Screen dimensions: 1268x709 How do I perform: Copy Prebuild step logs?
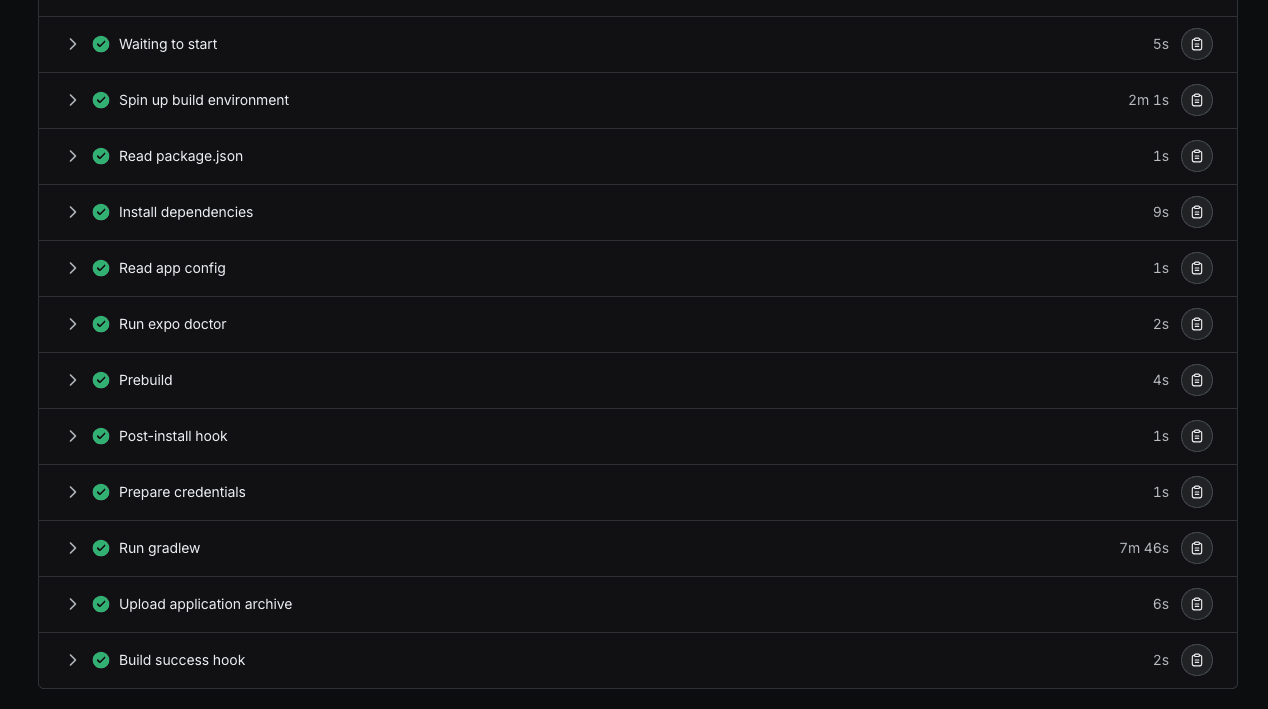pyautogui.click(x=1196, y=380)
